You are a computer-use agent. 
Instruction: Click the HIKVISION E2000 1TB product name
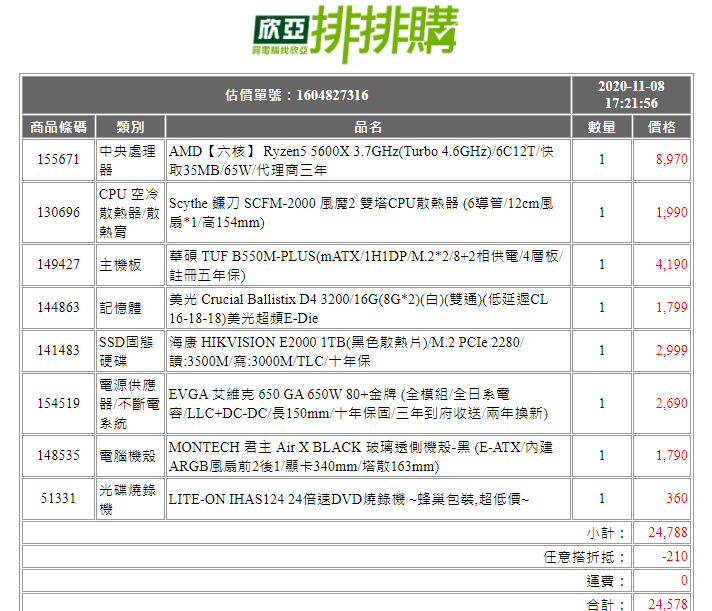pyautogui.click(x=346, y=351)
